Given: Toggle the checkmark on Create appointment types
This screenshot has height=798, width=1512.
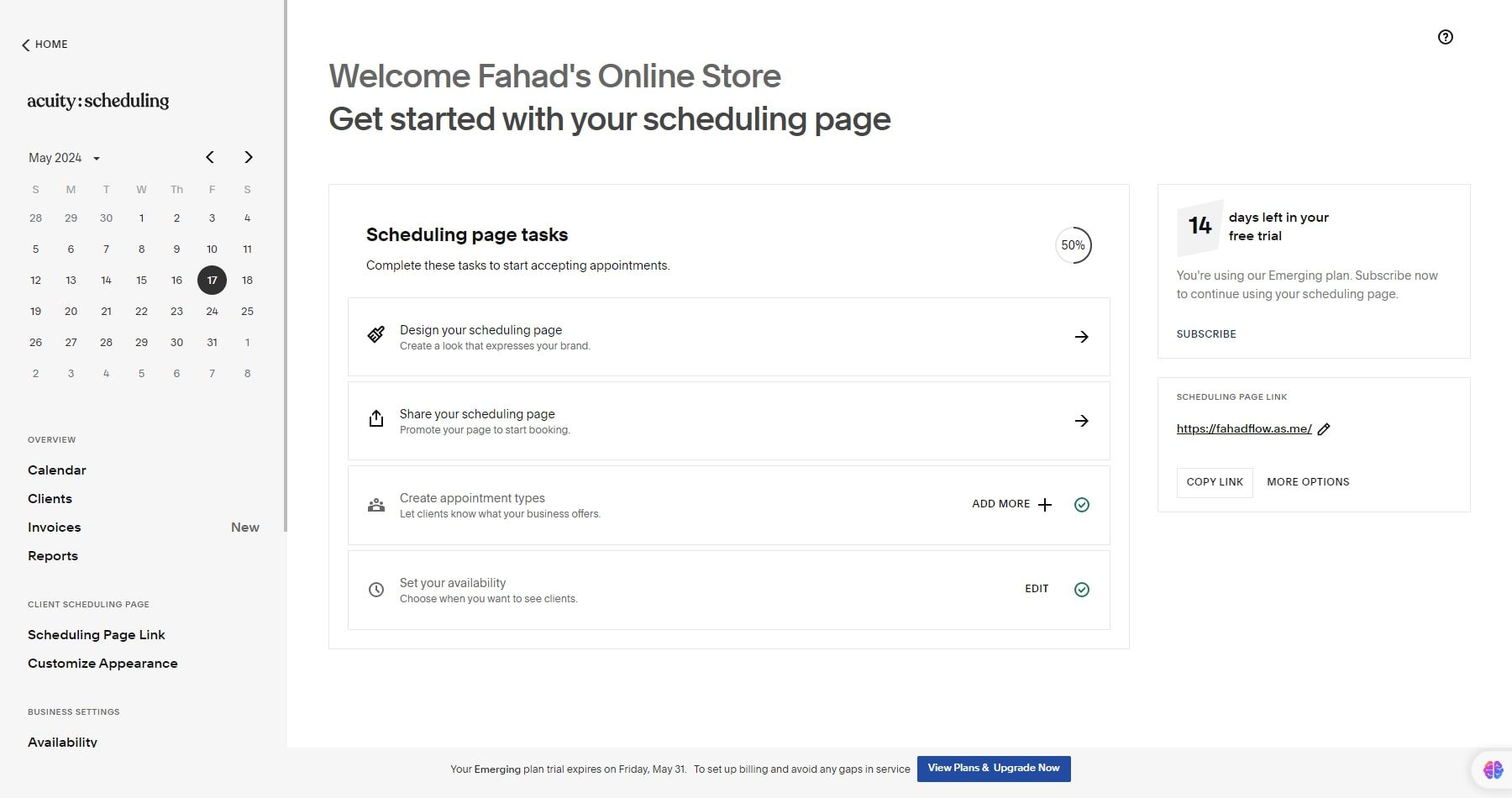Looking at the screenshot, I should pyautogui.click(x=1082, y=505).
